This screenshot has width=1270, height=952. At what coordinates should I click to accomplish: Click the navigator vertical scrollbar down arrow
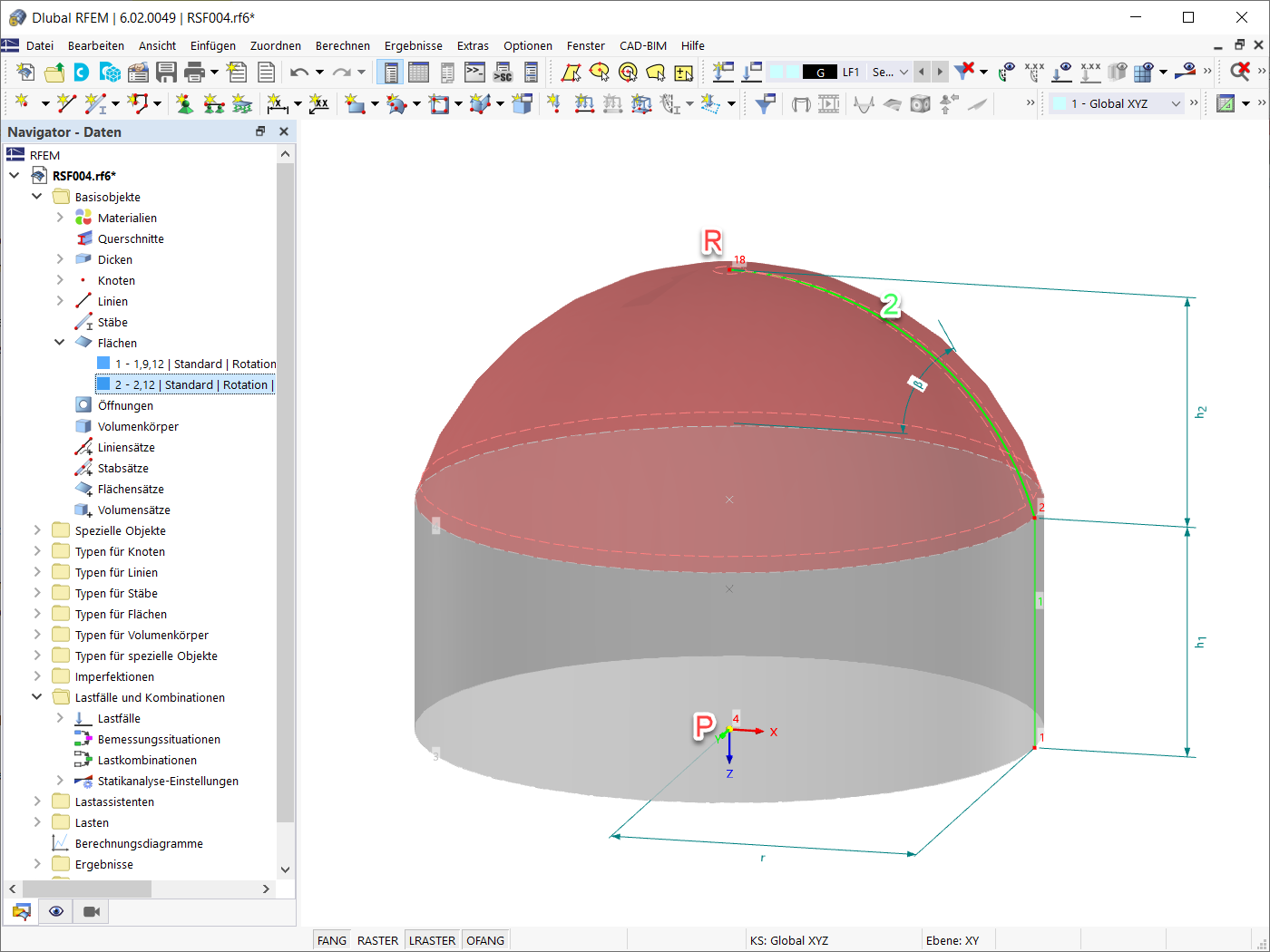tap(285, 869)
